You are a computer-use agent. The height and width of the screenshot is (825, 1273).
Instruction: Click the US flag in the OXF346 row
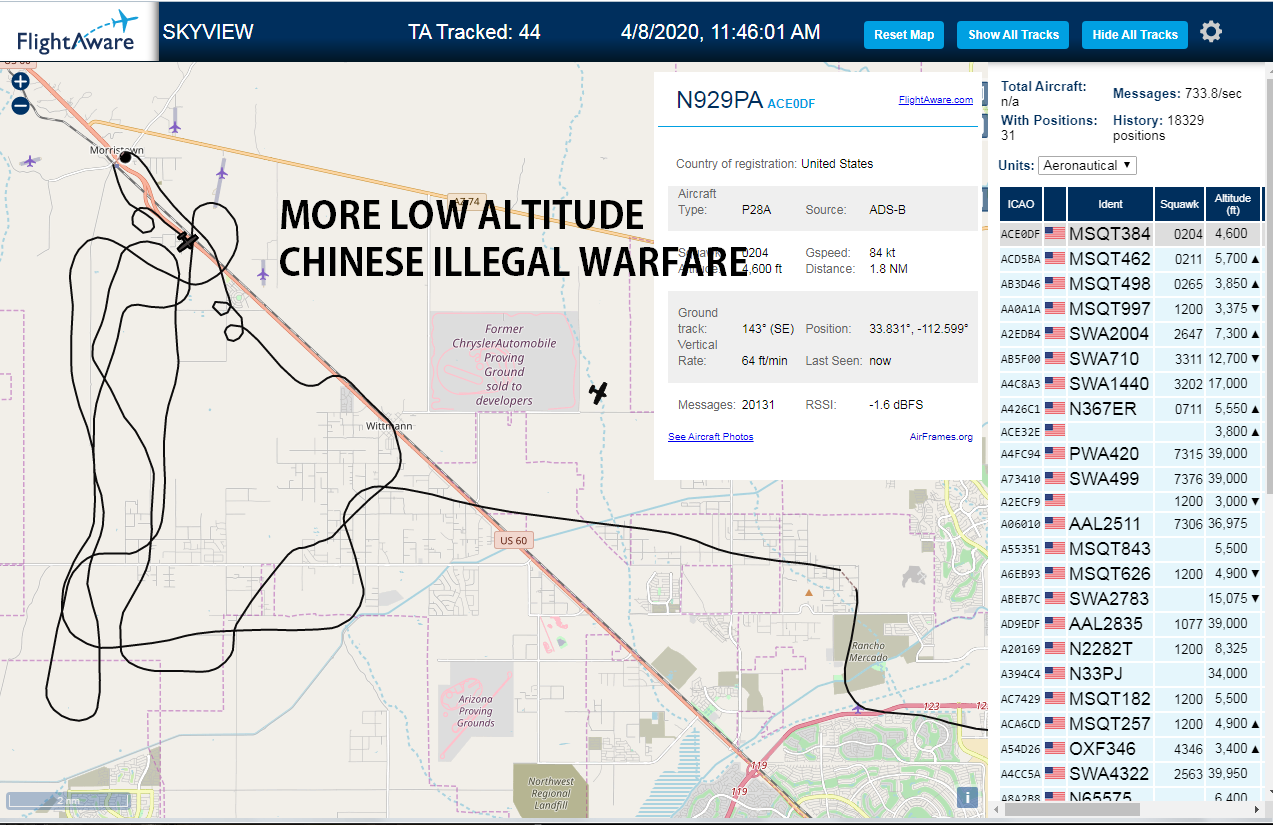pos(1054,749)
